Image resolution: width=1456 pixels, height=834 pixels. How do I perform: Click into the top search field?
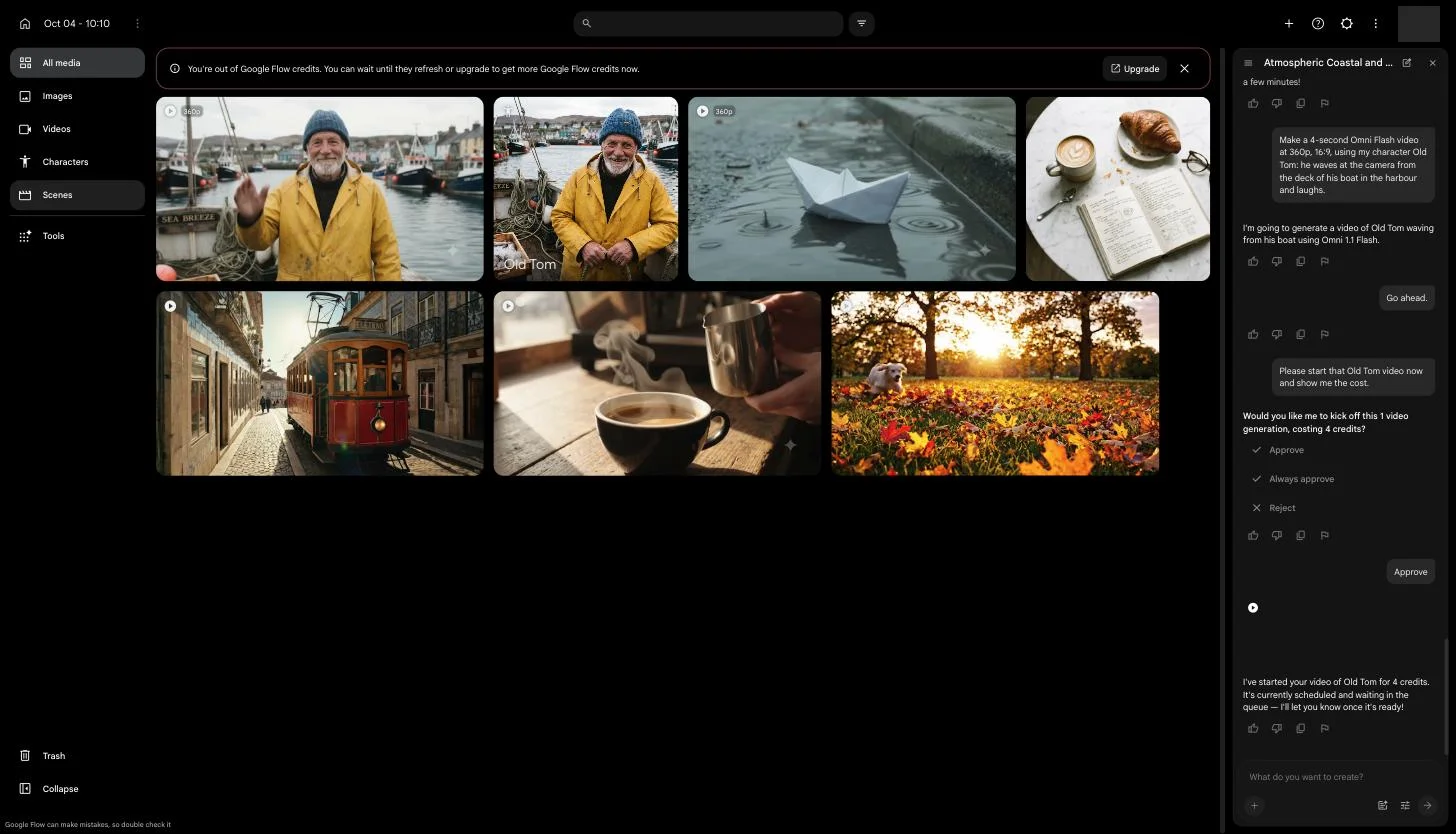coord(708,23)
